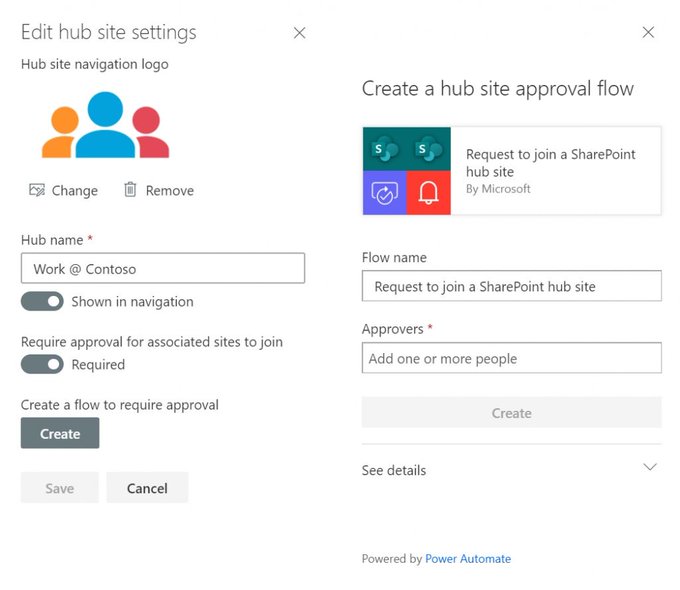This screenshot has width=680, height=590.
Task: Click the Remove logo label
Action: tap(170, 190)
